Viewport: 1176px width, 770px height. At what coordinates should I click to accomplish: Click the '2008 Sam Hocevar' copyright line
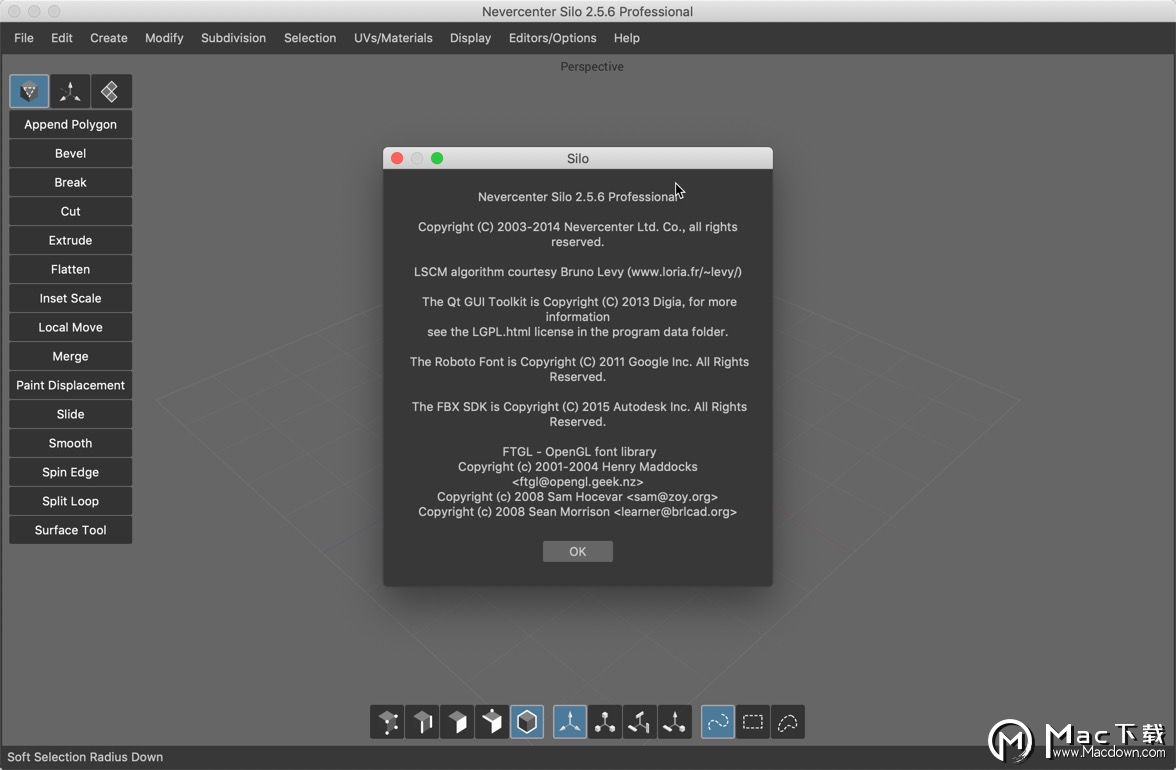coord(578,497)
